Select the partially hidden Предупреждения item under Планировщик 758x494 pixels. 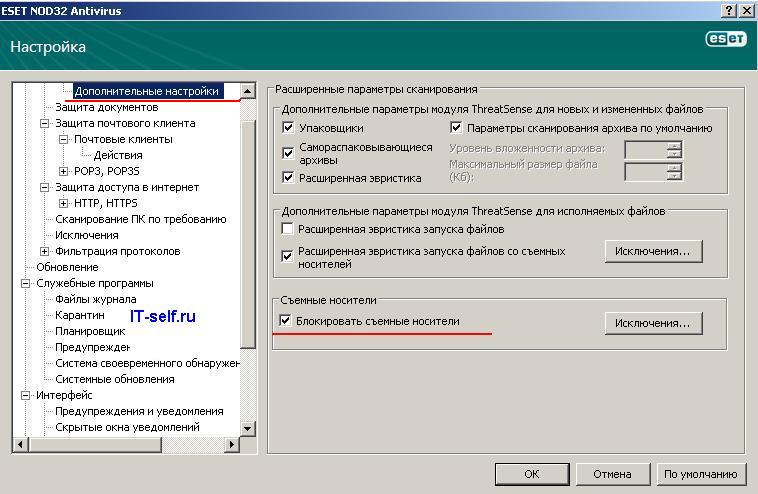click(x=92, y=347)
